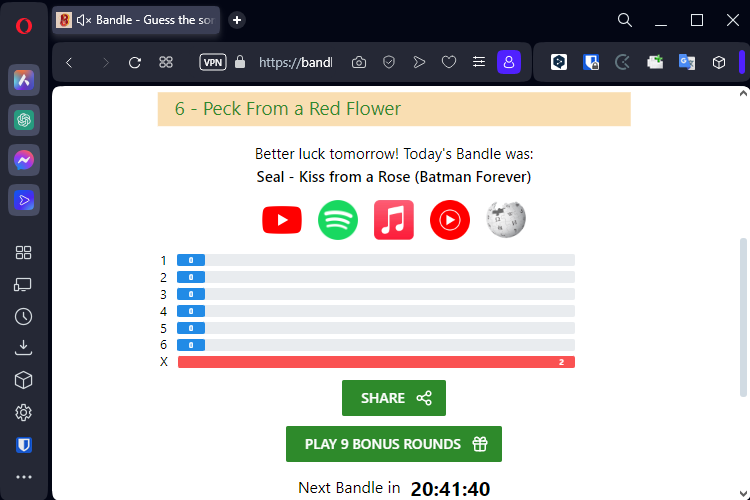This screenshot has height=500, width=750.
Task: Open Messenger in the Opera sidebar
Action: point(24,160)
